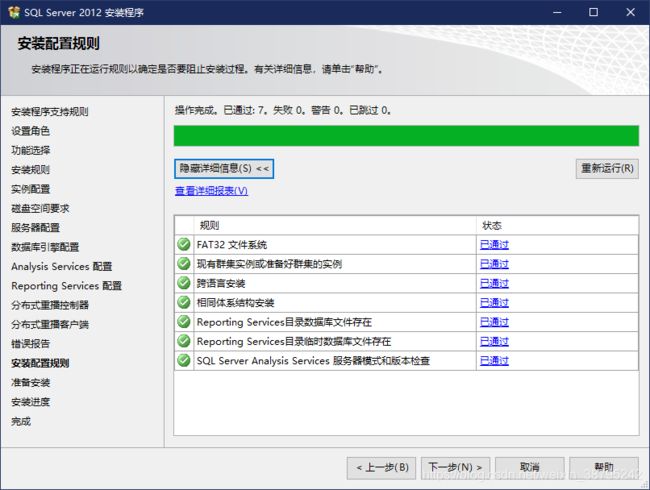Viewport: 650px width, 490px height.
Task: Click the 状态 column header
Action: click(557, 226)
